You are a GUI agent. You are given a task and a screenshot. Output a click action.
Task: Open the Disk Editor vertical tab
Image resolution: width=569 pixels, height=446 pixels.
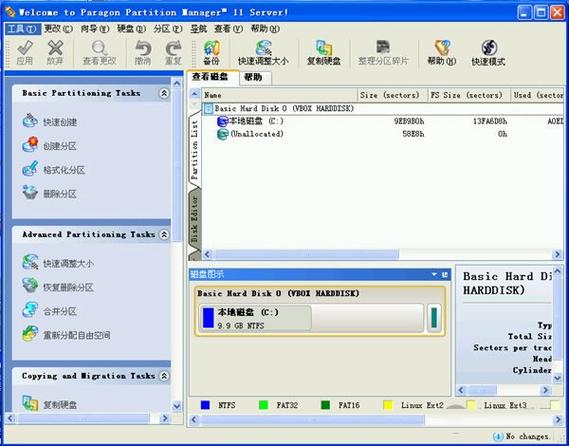195,220
